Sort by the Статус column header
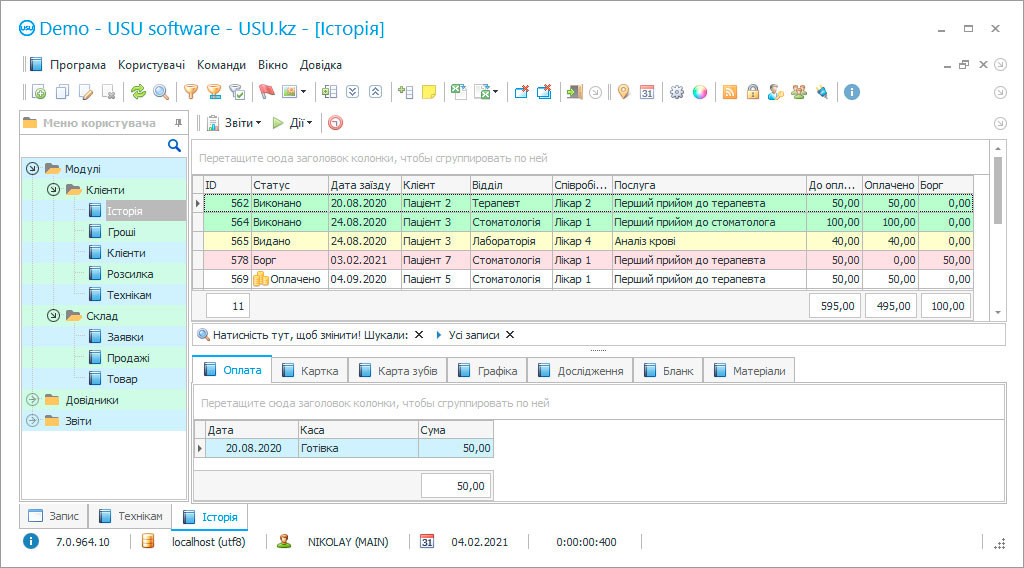The height and width of the screenshot is (568, 1024). click(289, 185)
